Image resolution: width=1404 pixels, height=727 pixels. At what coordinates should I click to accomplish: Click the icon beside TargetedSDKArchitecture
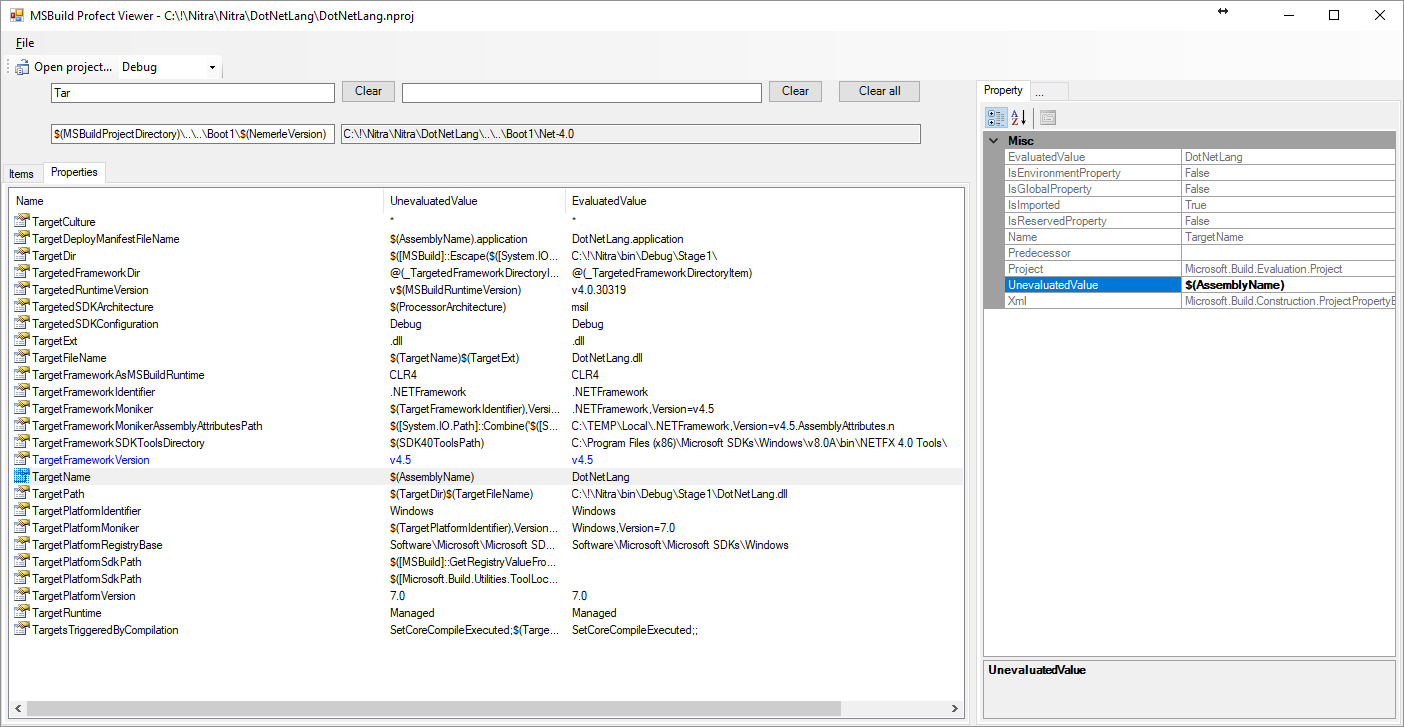tap(22, 307)
